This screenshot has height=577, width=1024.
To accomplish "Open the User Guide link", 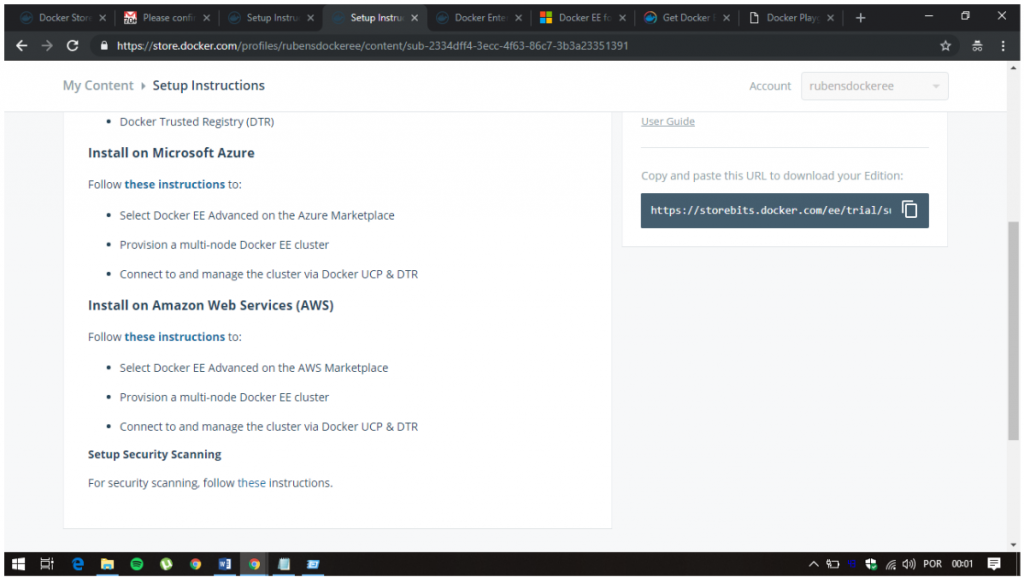I will [667, 122].
